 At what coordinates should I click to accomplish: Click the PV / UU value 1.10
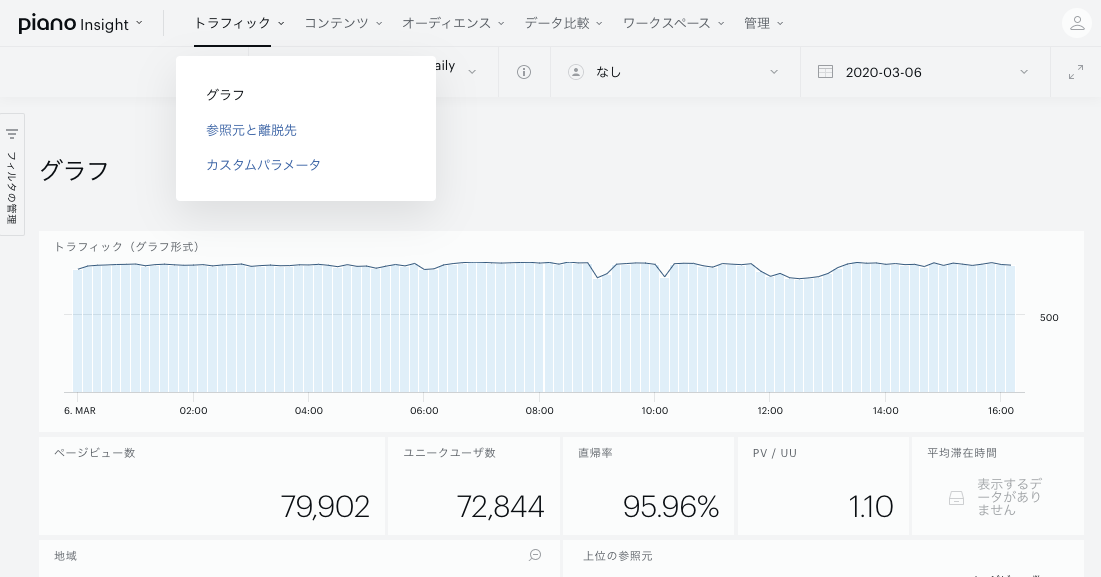(x=871, y=506)
